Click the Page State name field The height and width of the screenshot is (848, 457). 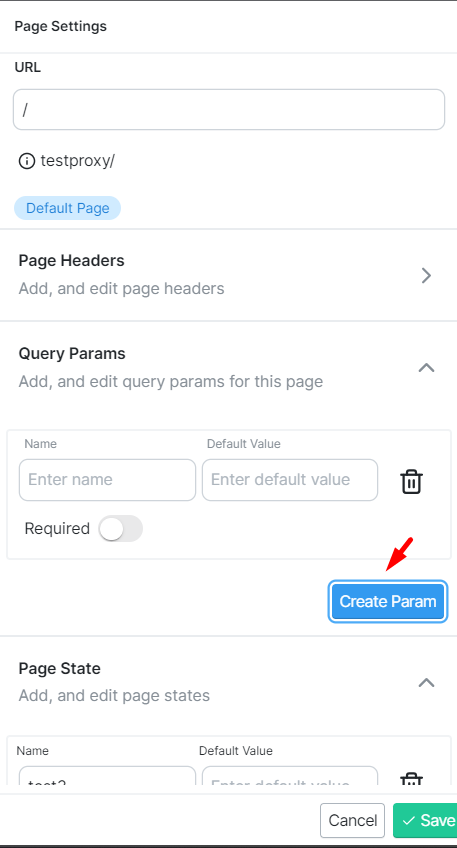click(x=107, y=776)
